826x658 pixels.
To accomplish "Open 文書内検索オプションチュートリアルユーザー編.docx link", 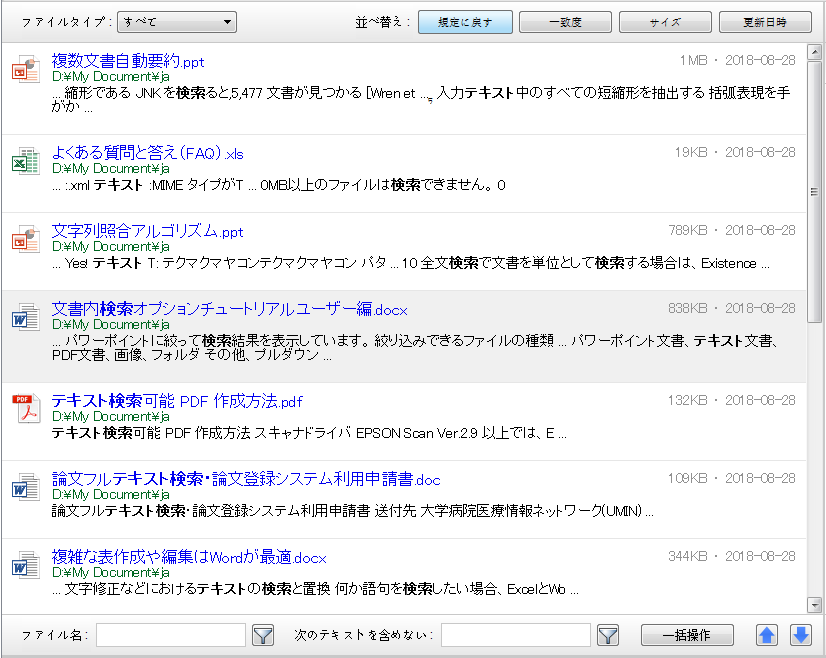I will click(x=229, y=310).
